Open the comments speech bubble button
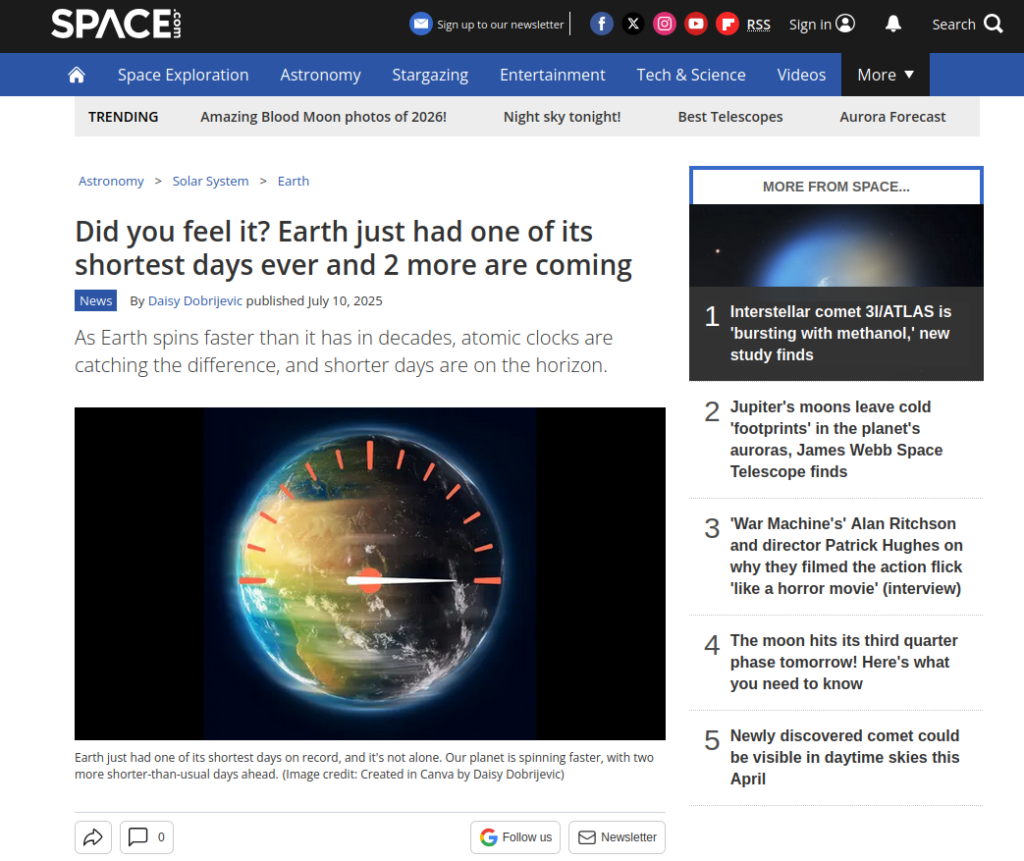This screenshot has height=861, width=1024. point(146,837)
